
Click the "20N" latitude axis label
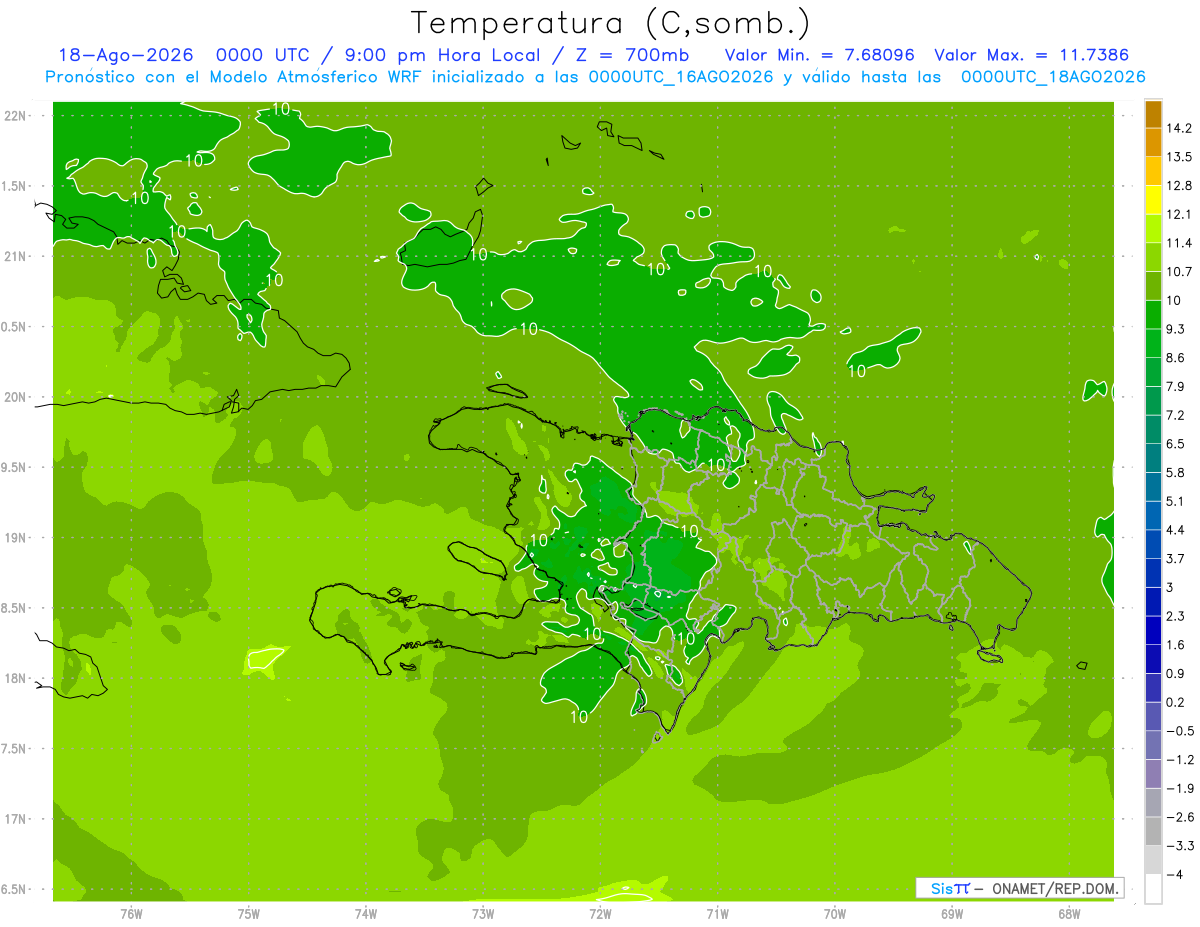pyautogui.click(x=16, y=397)
